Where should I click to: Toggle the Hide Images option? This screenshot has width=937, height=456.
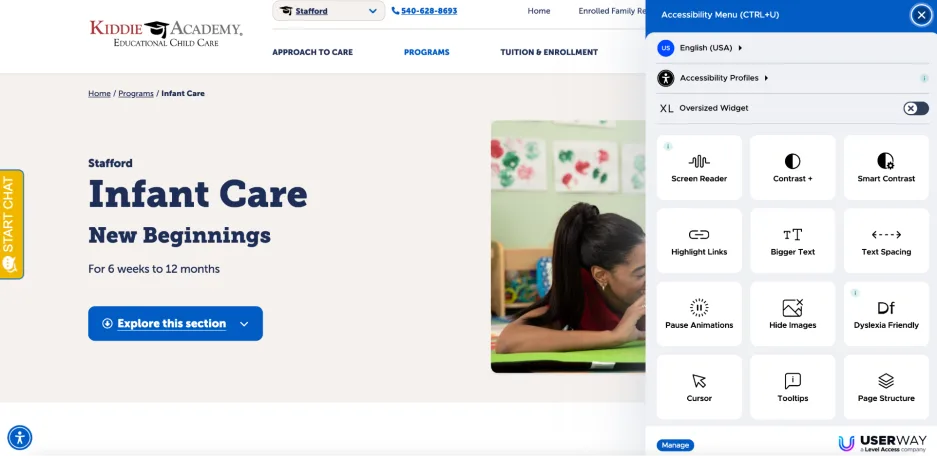coord(792,314)
